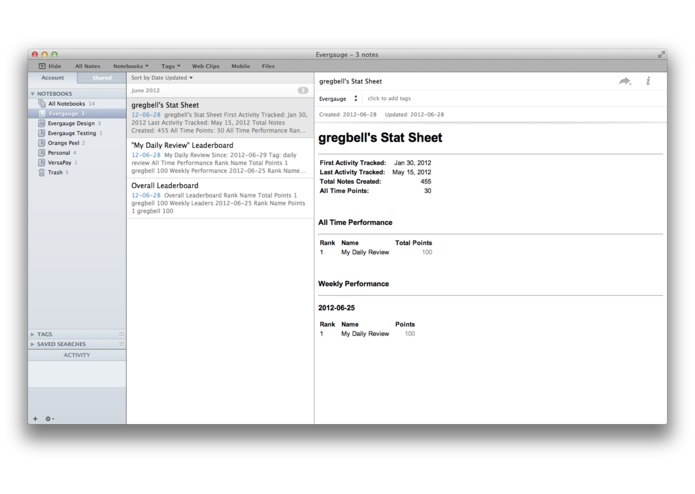Select the Personal notebook

77,152
